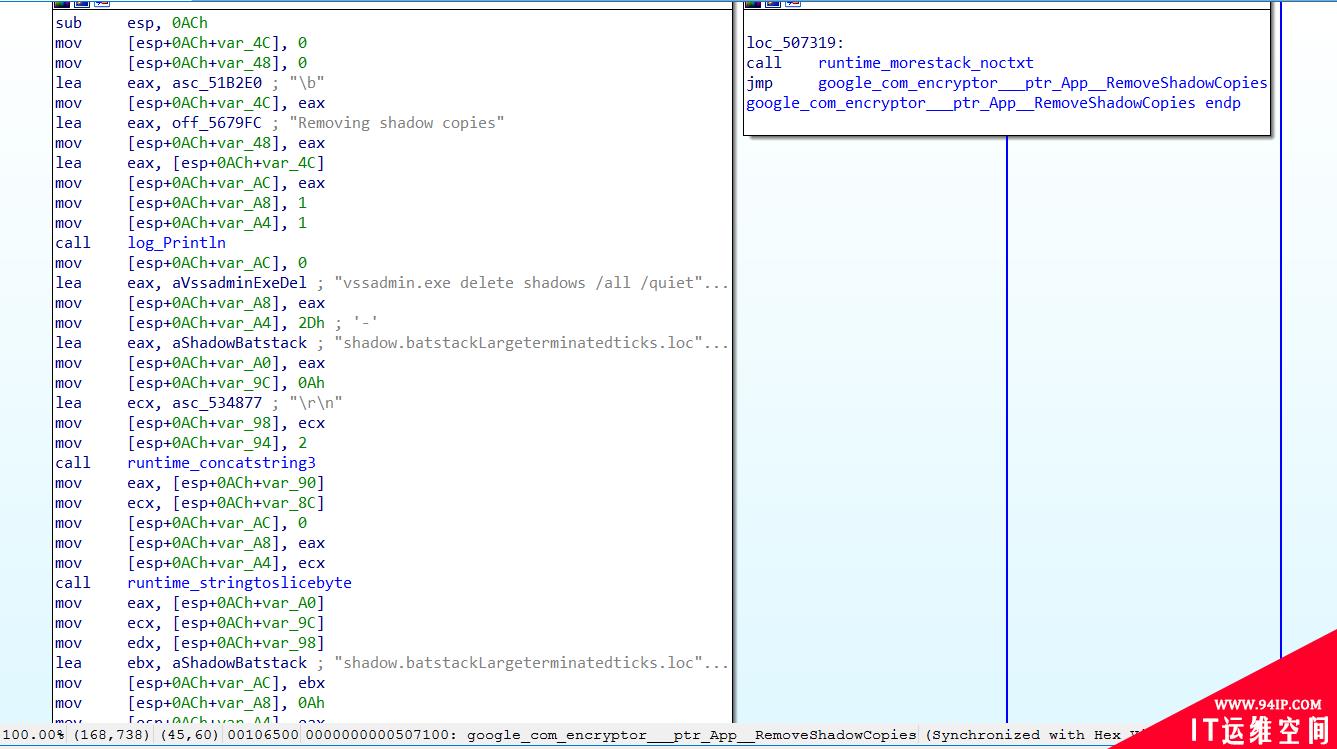Click 'mov [esp+0ACh+var_4C], 0' instruction
The width and height of the screenshot is (1337, 749).
click(181, 43)
